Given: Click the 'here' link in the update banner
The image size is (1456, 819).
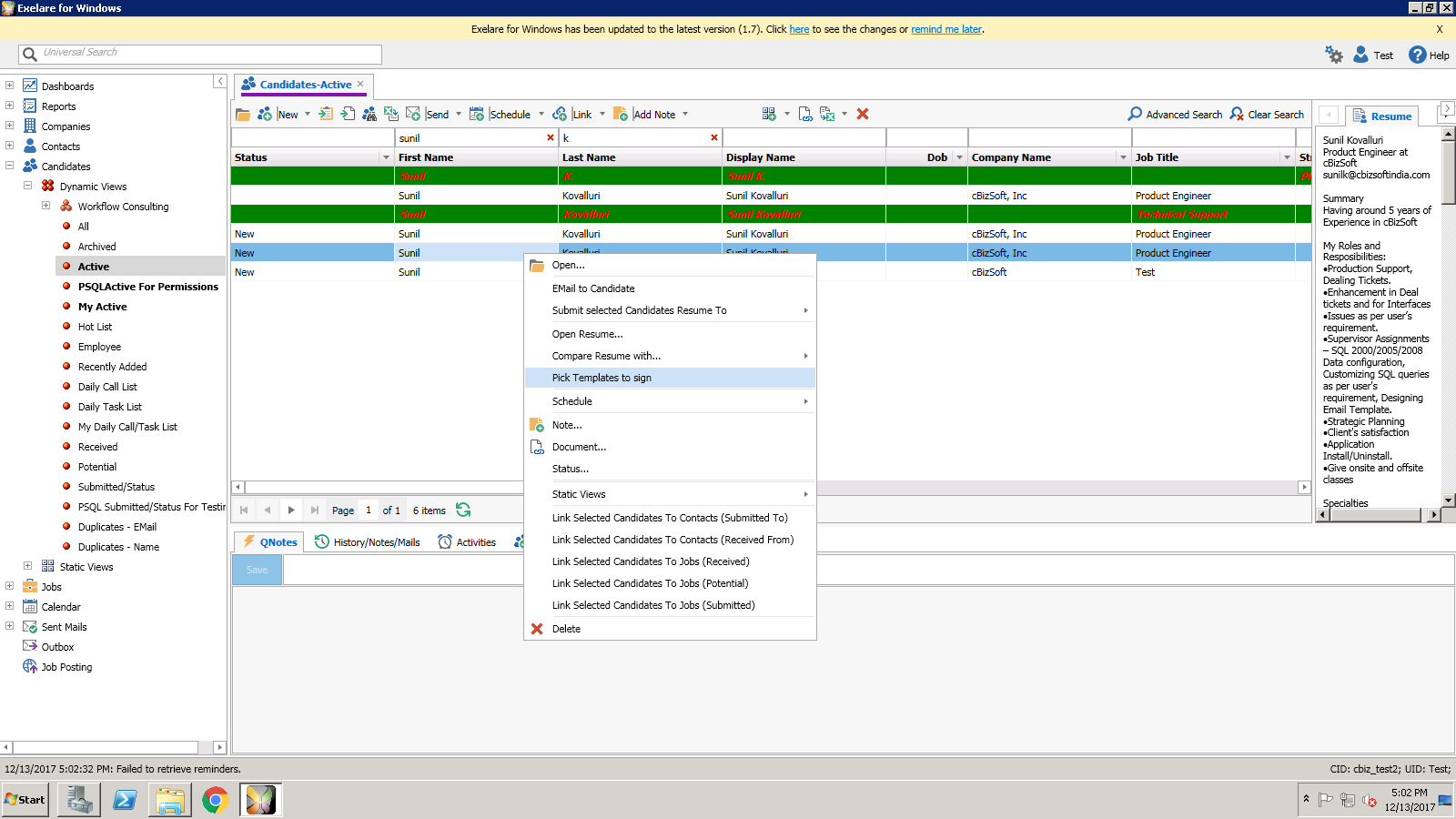Looking at the screenshot, I should click(799, 29).
